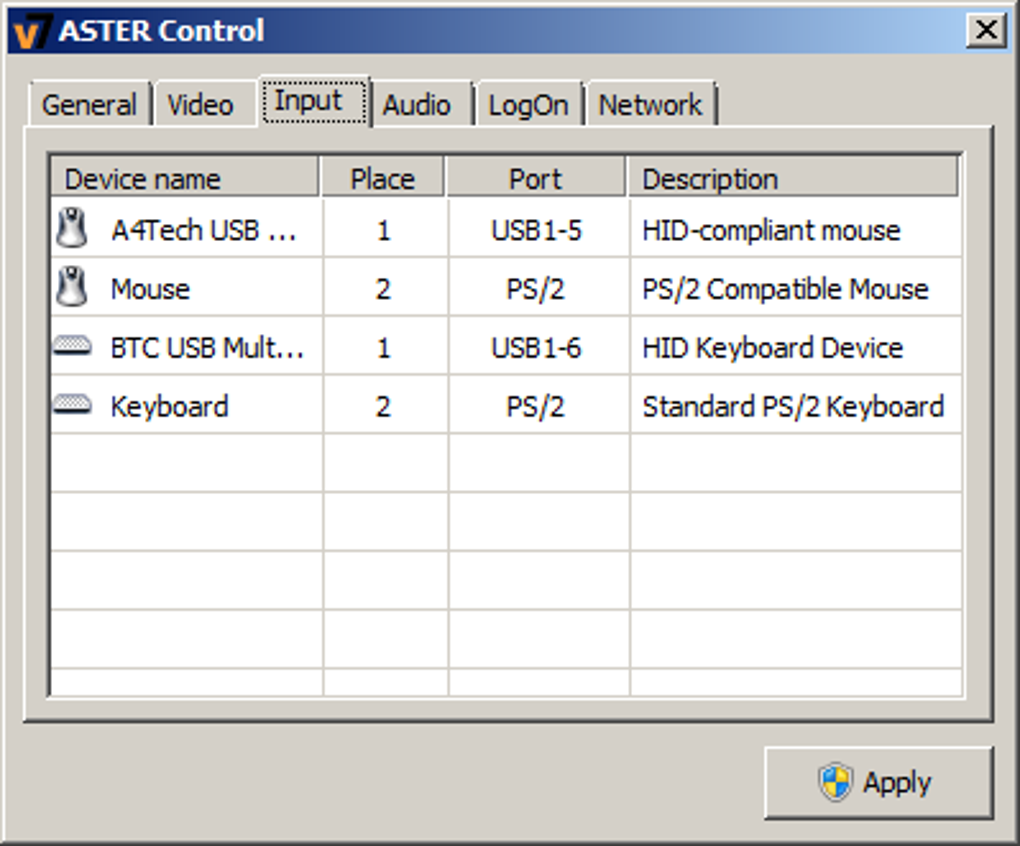Screen dimensions: 1020x846
Task: Click the PS/2 Mouse row icon
Action: (72, 287)
